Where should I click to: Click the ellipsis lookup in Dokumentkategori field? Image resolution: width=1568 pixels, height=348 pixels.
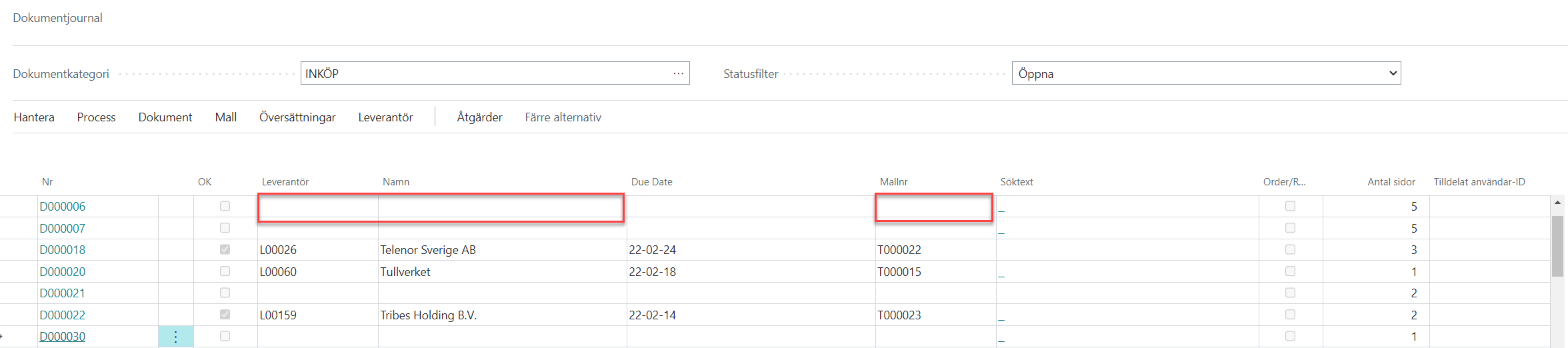pyautogui.click(x=678, y=73)
